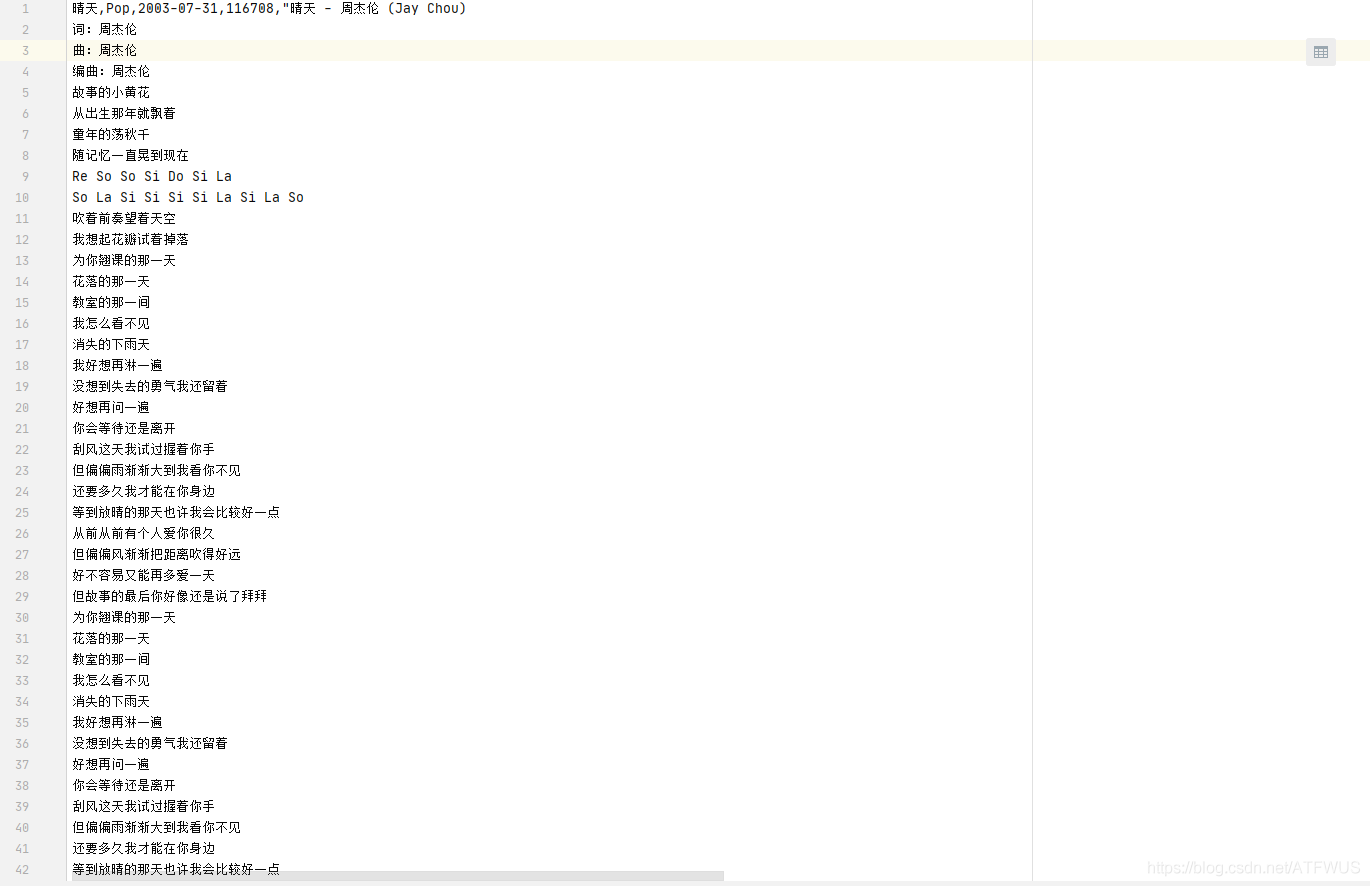Click "为你翘课的那一天" on line 30
Screen dimensions: 1370x886
124,617
